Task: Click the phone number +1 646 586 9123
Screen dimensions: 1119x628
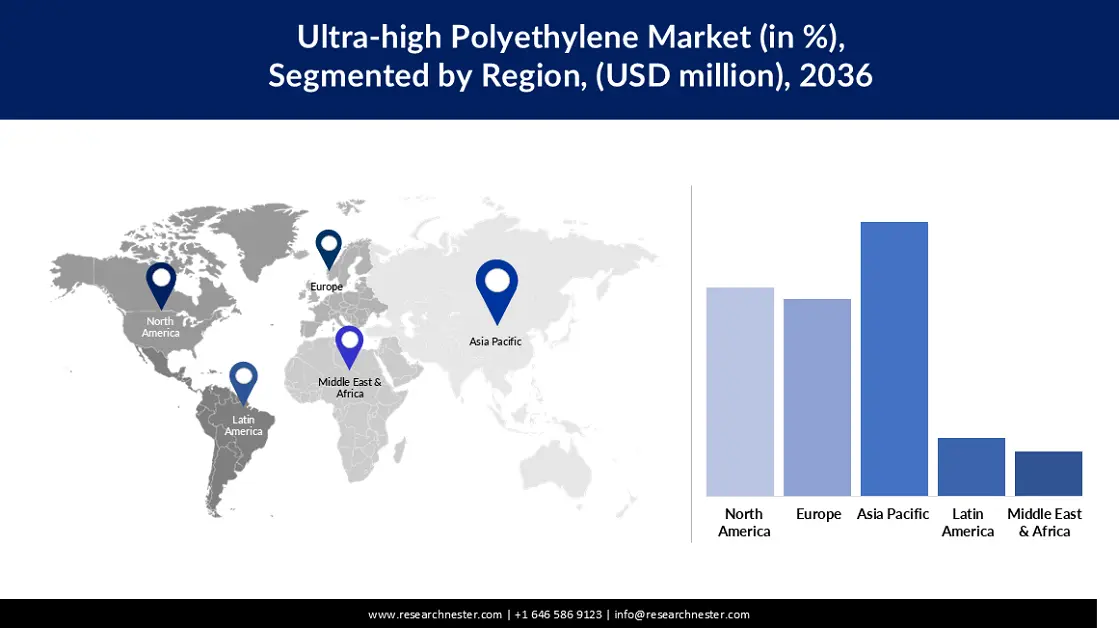Action: (x=559, y=614)
